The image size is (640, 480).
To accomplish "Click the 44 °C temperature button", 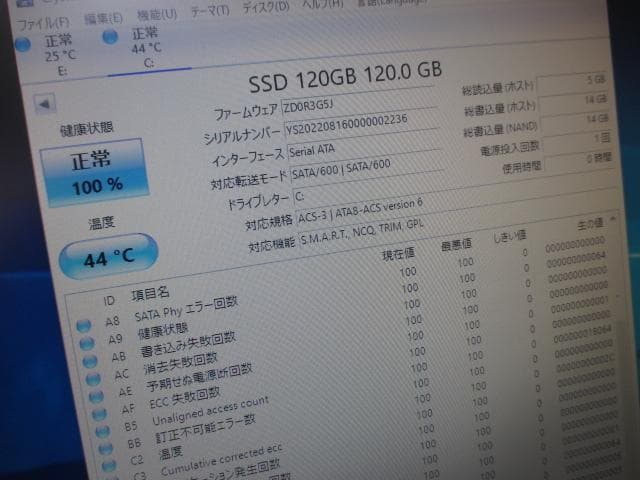I will pos(108,257).
